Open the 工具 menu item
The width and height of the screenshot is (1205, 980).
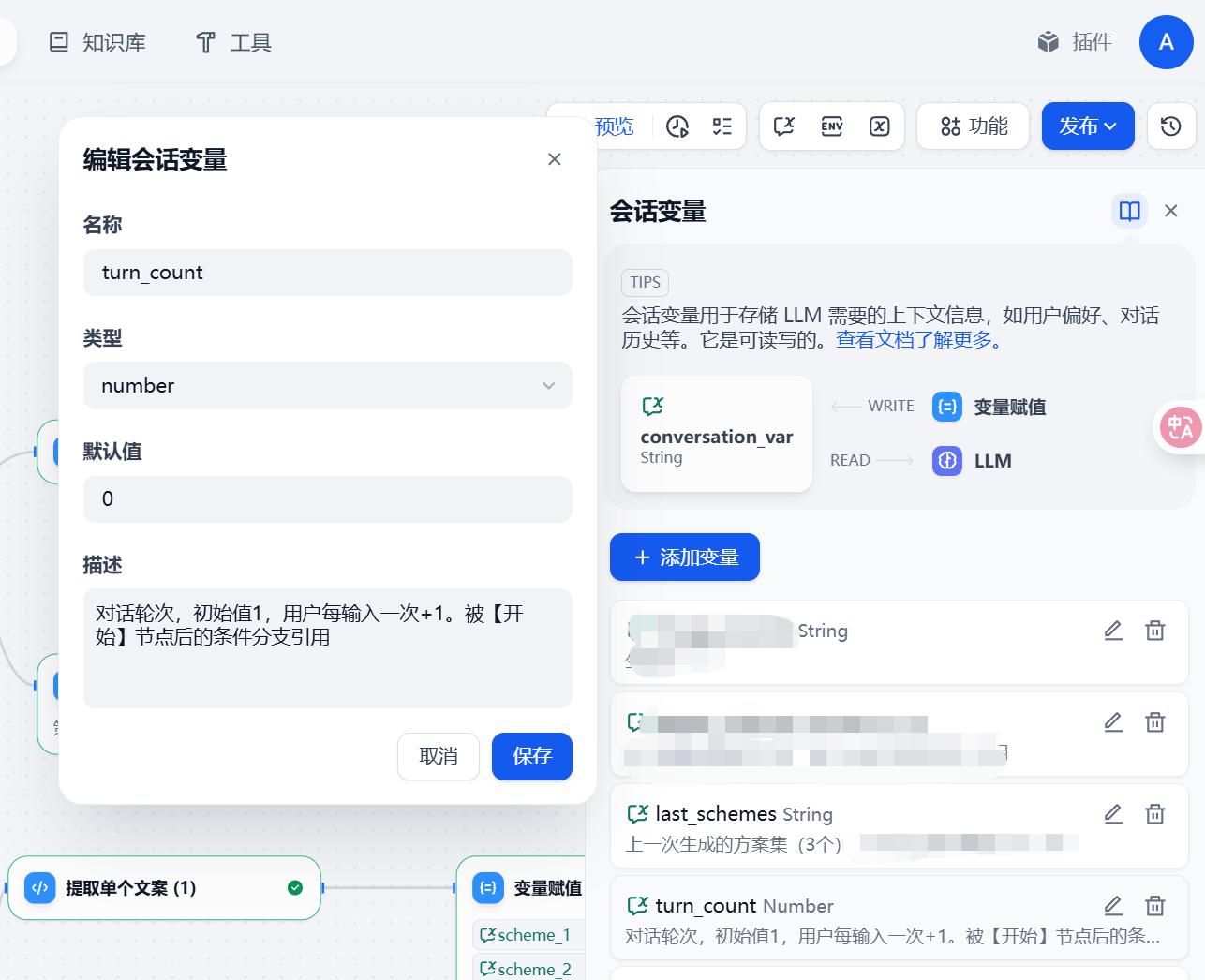[x=231, y=41]
